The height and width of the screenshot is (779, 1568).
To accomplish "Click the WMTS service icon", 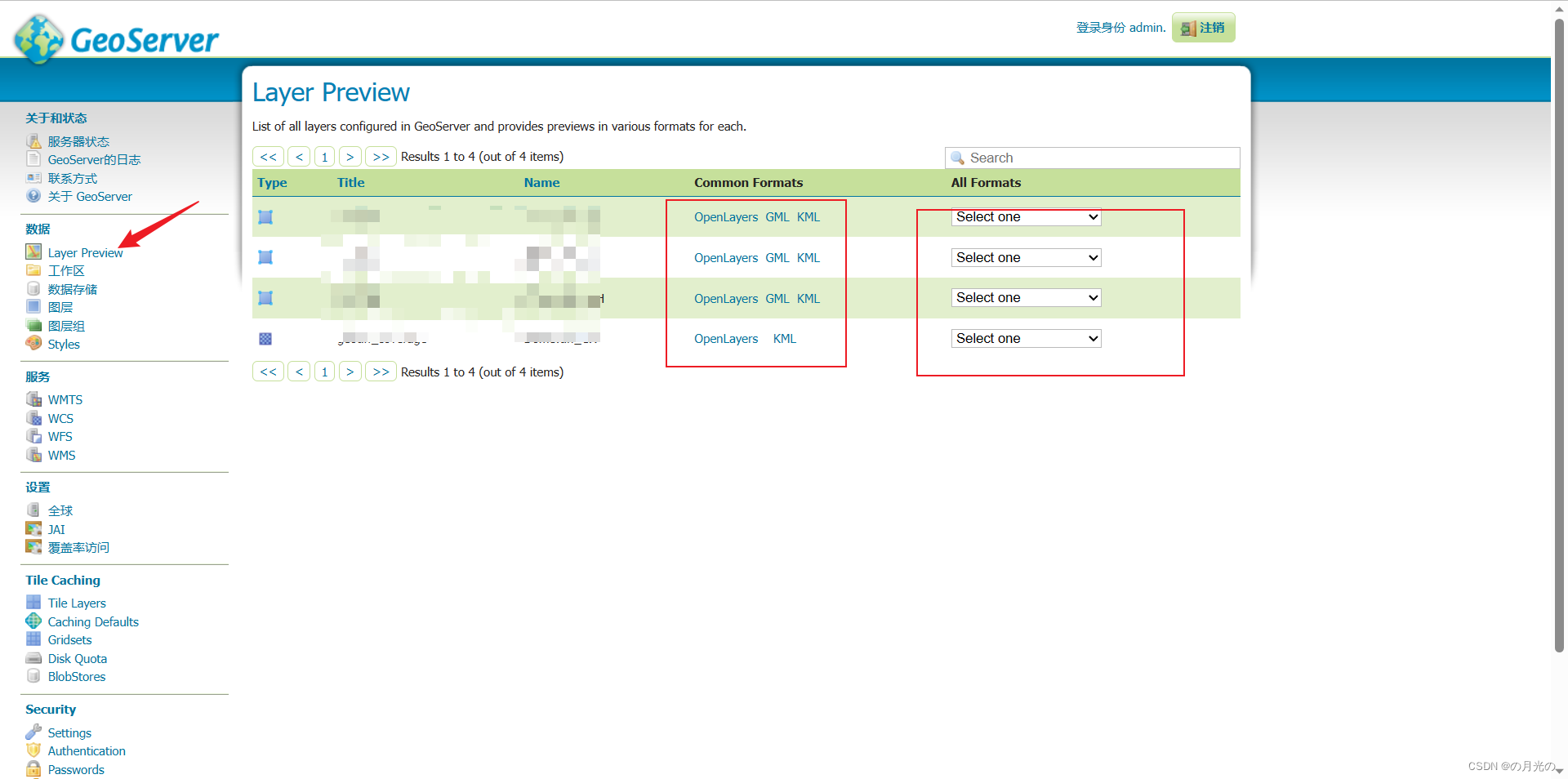I will tap(33, 399).
